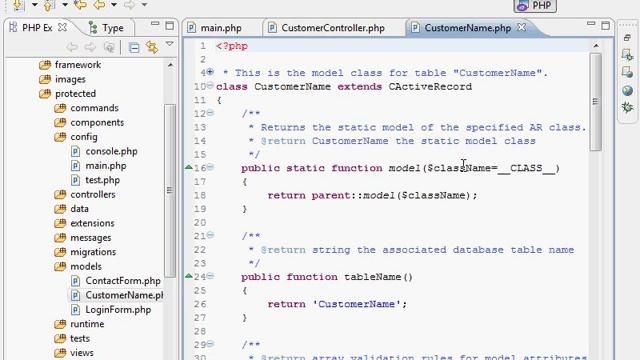Select the data folder
Image resolution: width=640 pixels, height=360 pixels.
tap(79, 209)
